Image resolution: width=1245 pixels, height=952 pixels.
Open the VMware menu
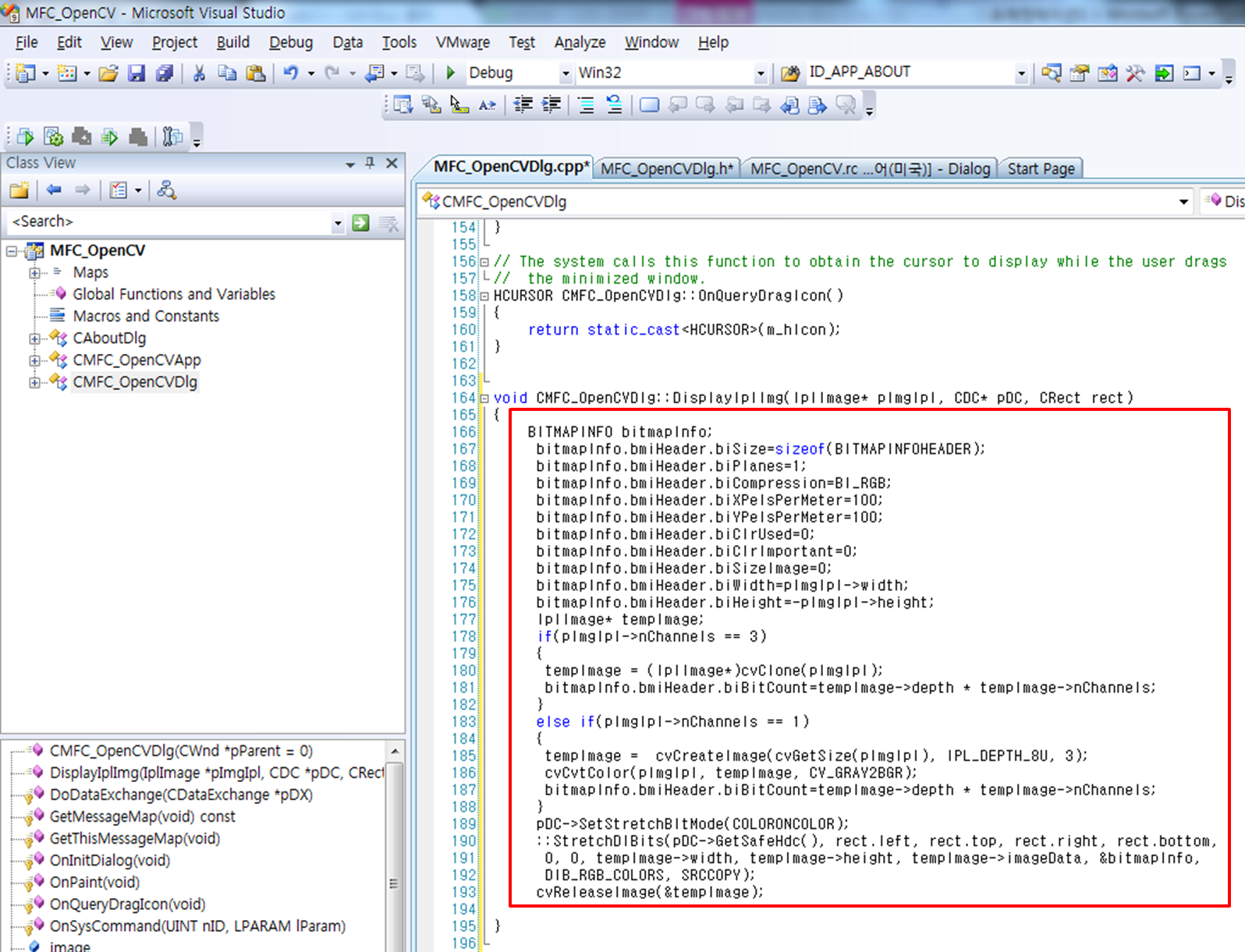[463, 42]
